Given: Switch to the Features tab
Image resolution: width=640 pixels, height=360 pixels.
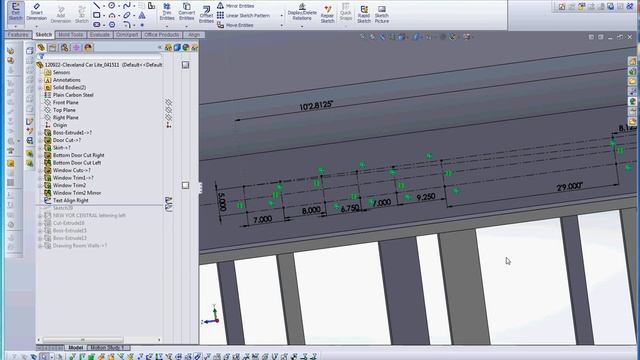Looking at the screenshot, I should tap(18, 35).
